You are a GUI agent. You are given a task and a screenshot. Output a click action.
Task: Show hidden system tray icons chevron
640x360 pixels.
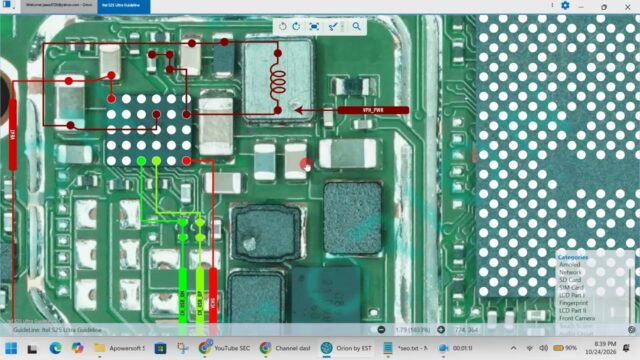click(513, 348)
